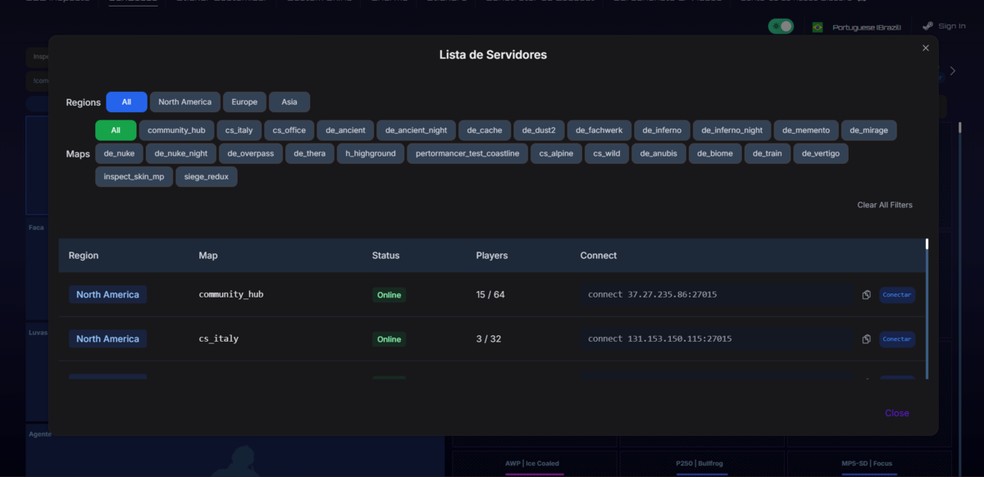Click Conectar for the community_hub server
Viewport: 984px width, 477px height.
[897, 295]
